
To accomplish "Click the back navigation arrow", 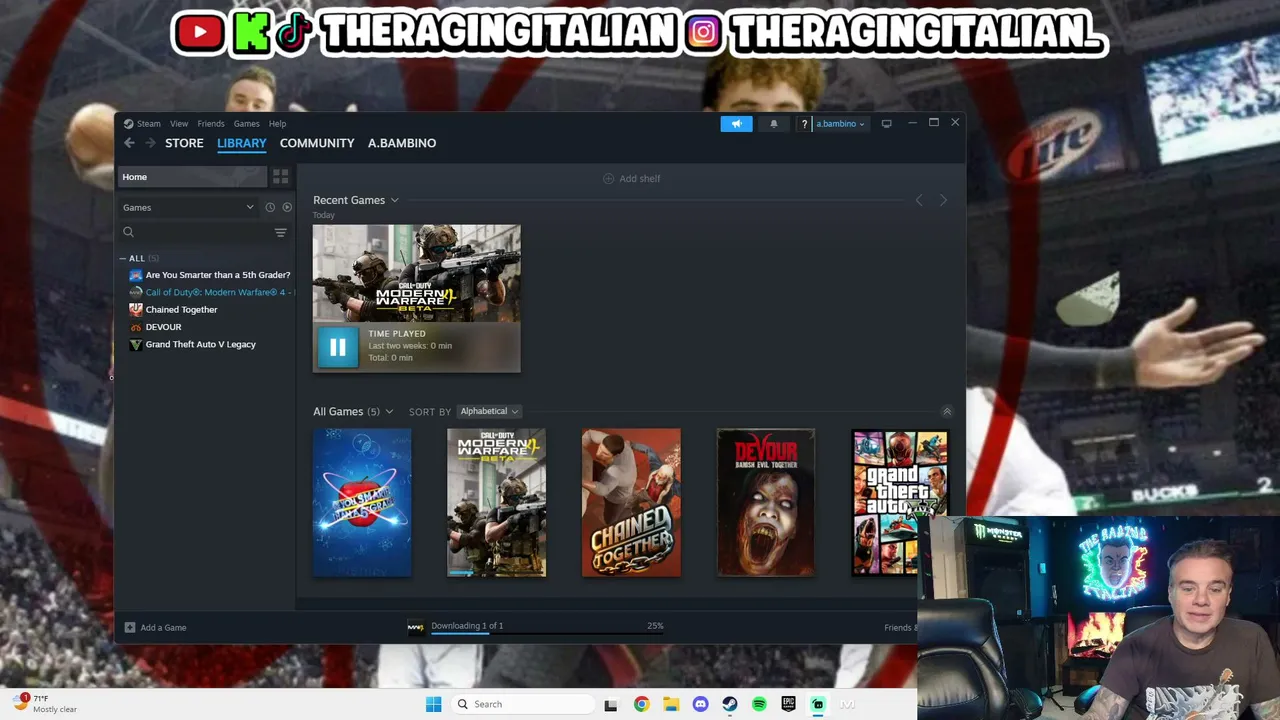I will [x=129, y=143].
